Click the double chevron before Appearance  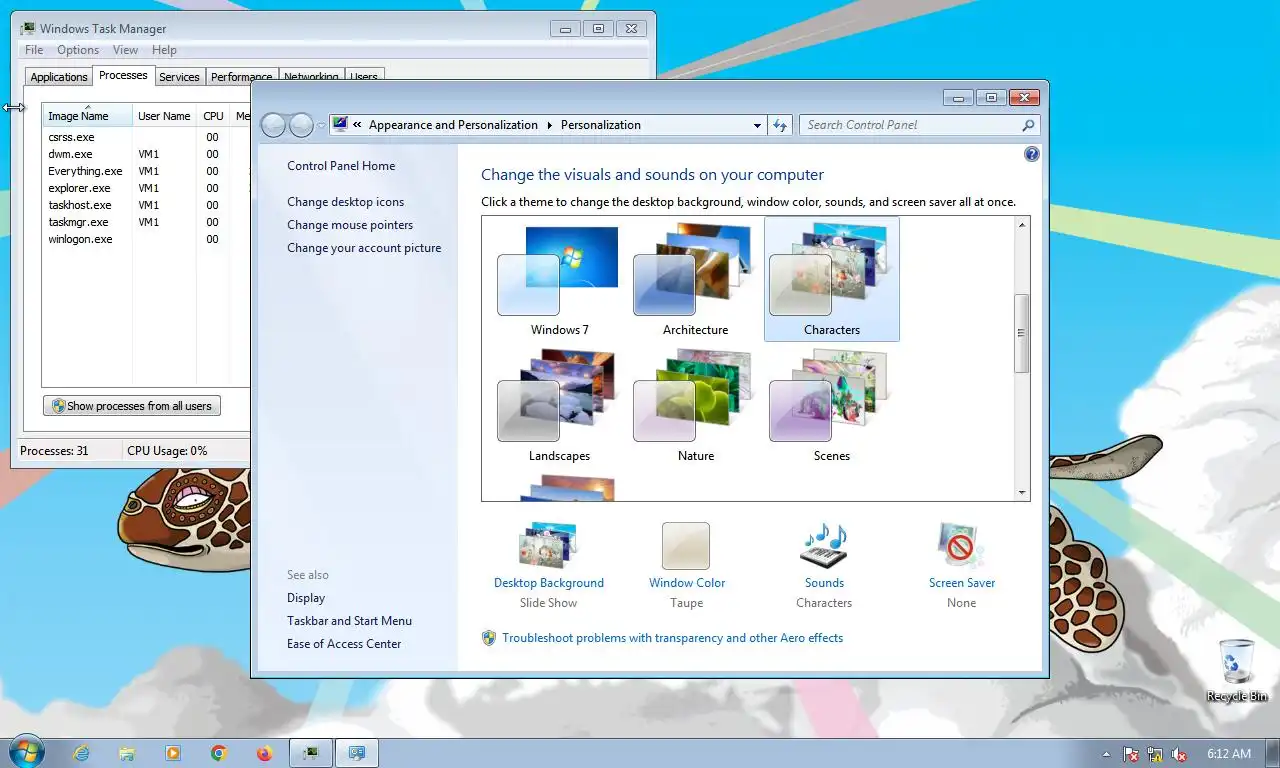pos(357,125)
